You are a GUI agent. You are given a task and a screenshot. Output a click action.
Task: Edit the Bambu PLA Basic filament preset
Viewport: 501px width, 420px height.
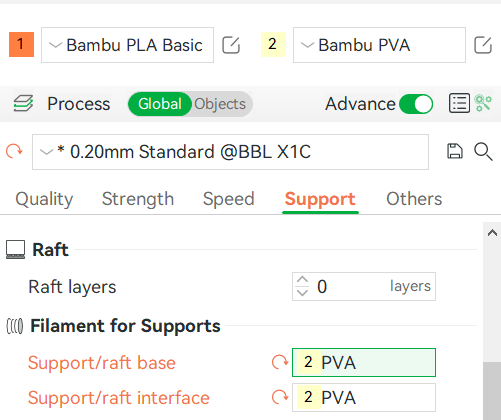coord(231,45)
